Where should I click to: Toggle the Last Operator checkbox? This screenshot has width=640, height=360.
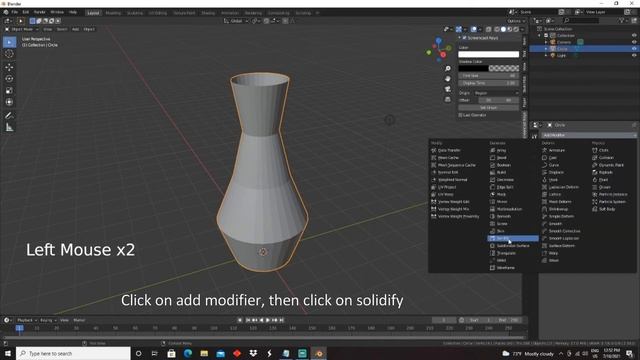[x=460, y=115]
